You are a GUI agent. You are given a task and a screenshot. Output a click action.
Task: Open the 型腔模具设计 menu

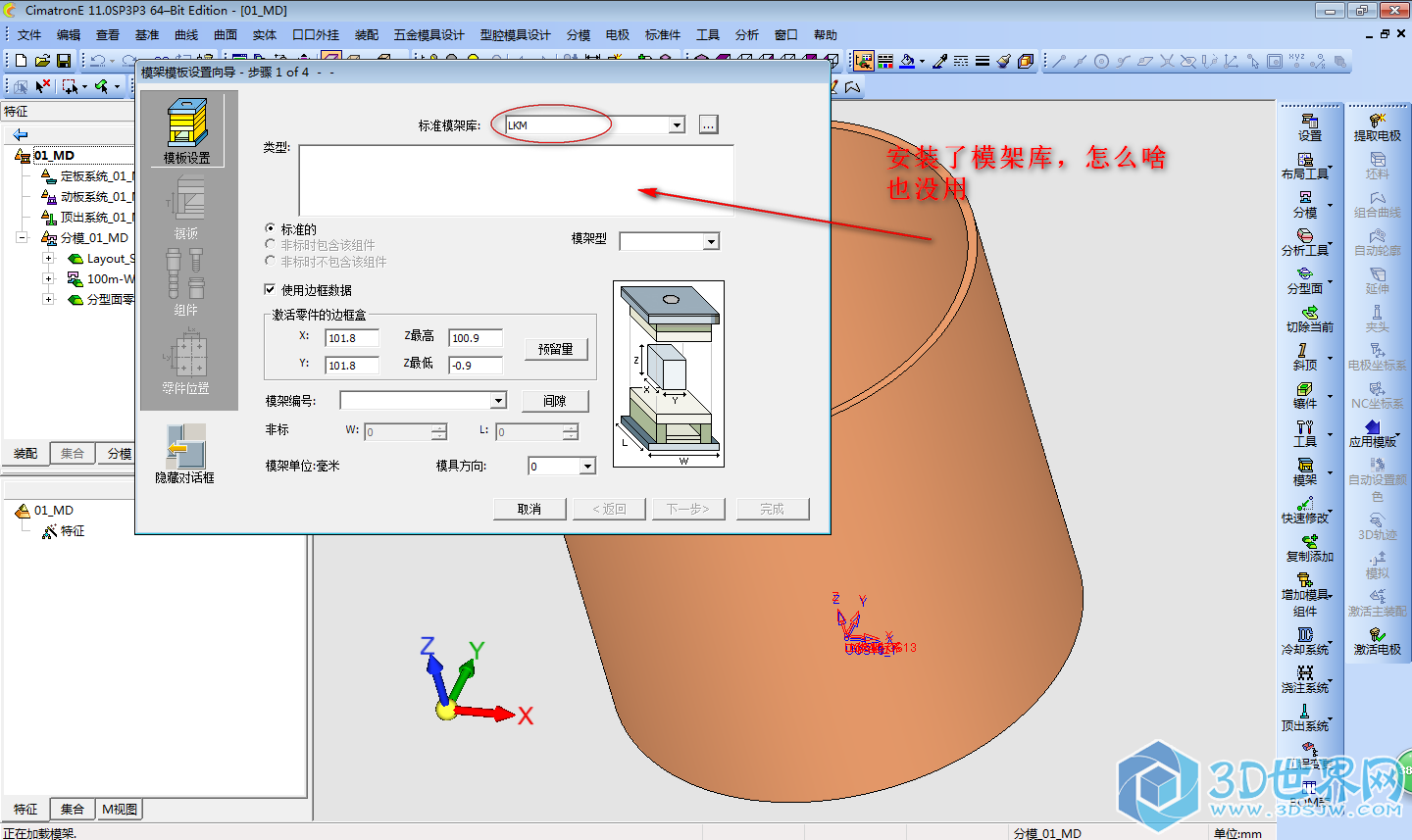point(516,35)
